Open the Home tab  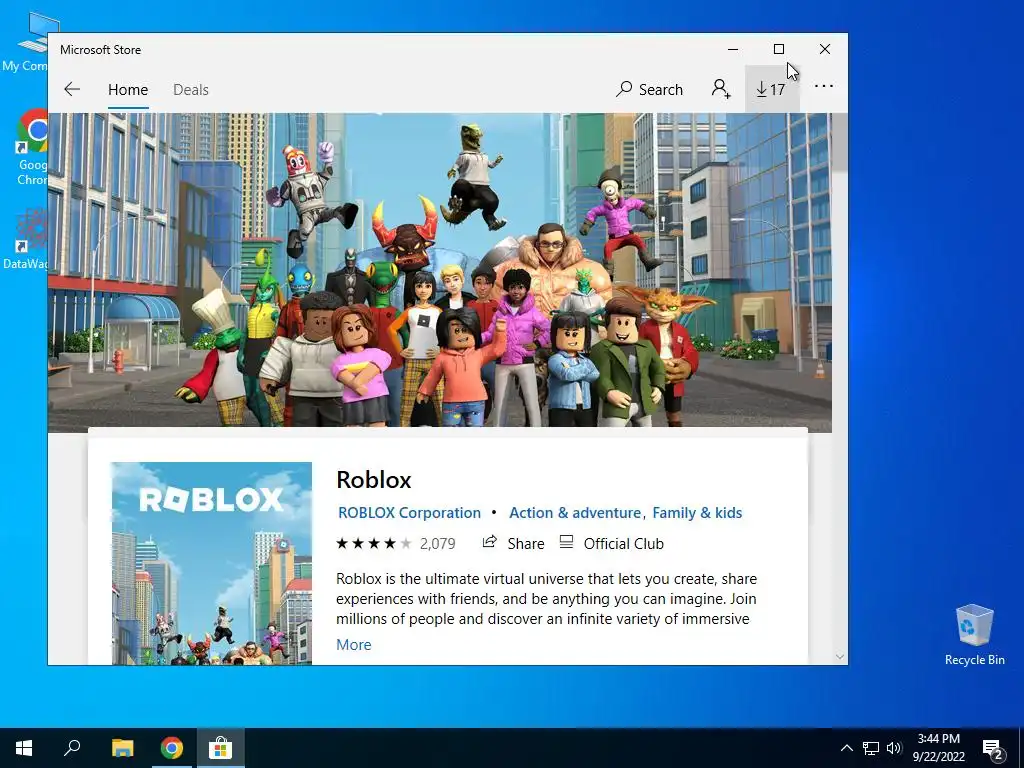point(128,89)
